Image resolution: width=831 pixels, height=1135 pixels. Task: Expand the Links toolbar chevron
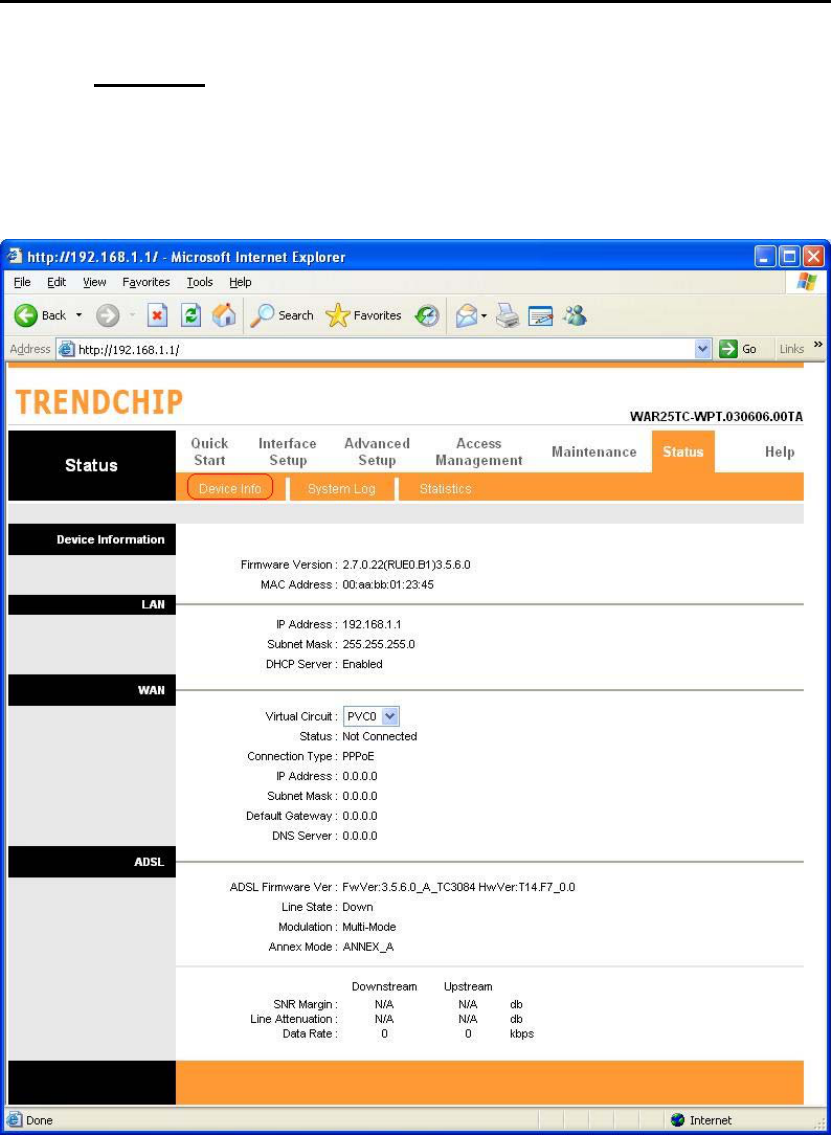point(819,346)
